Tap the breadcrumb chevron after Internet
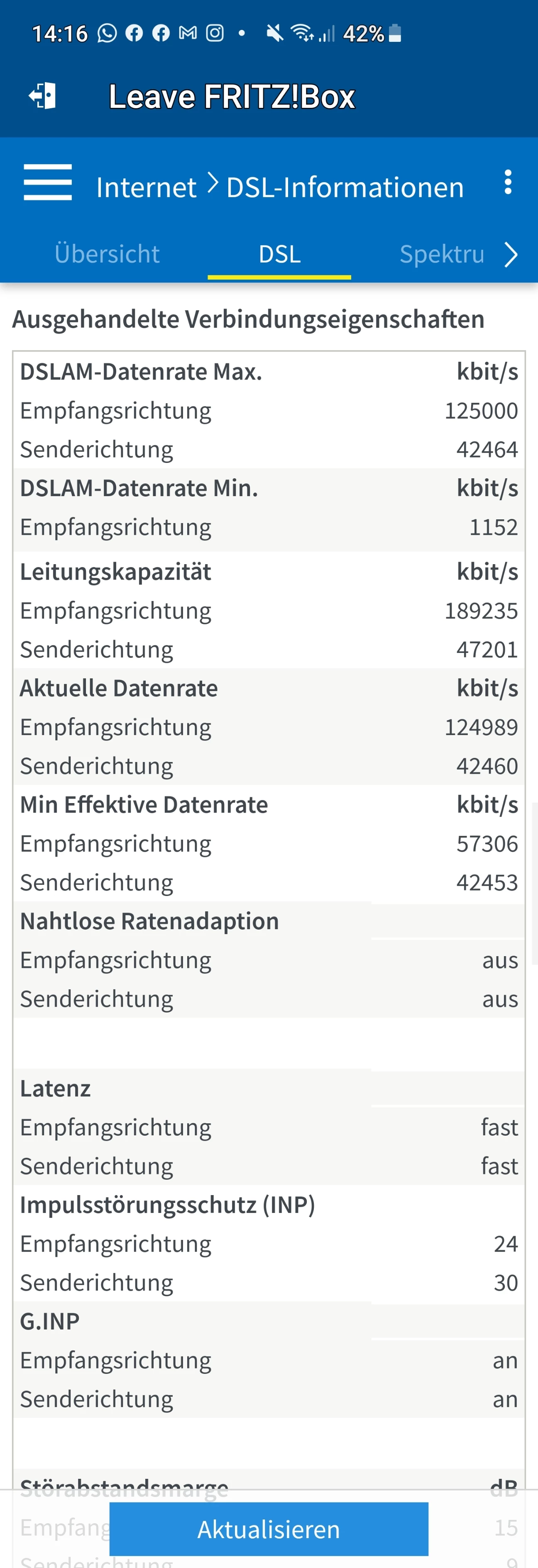This screenshot has width=538, height=1568. point(212,183)
